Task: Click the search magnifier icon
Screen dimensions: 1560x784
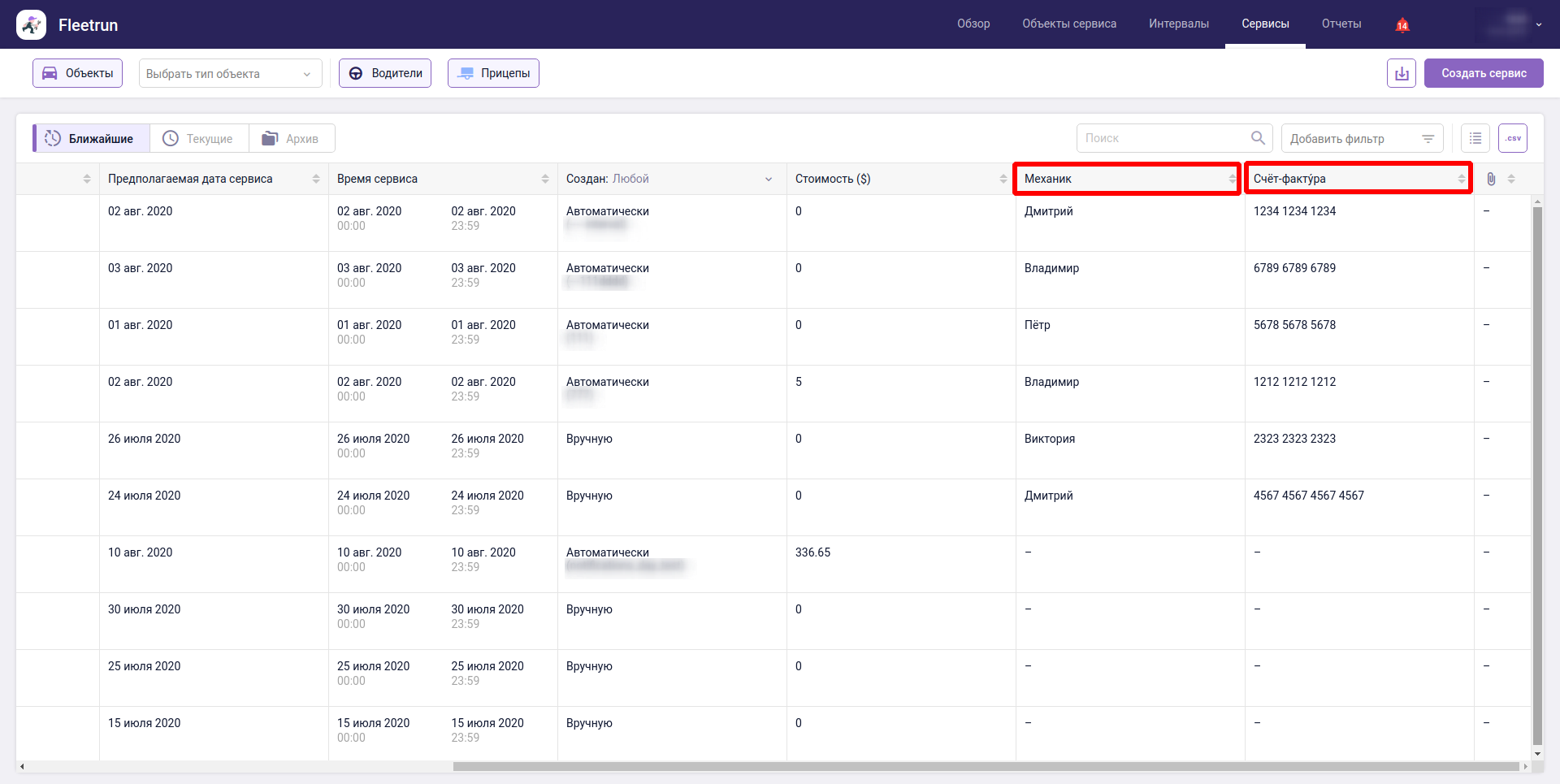Action: 1257,138
